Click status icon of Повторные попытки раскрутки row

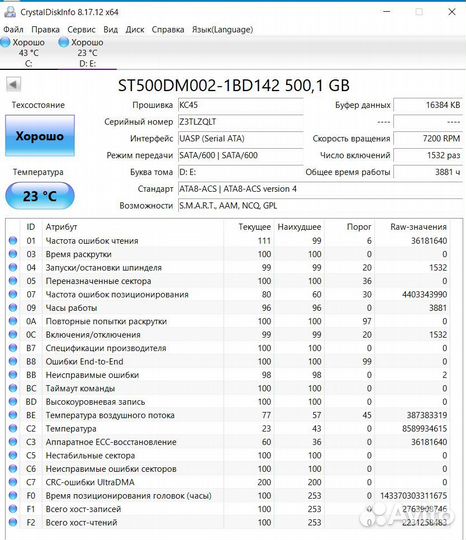tap(13, 321)
